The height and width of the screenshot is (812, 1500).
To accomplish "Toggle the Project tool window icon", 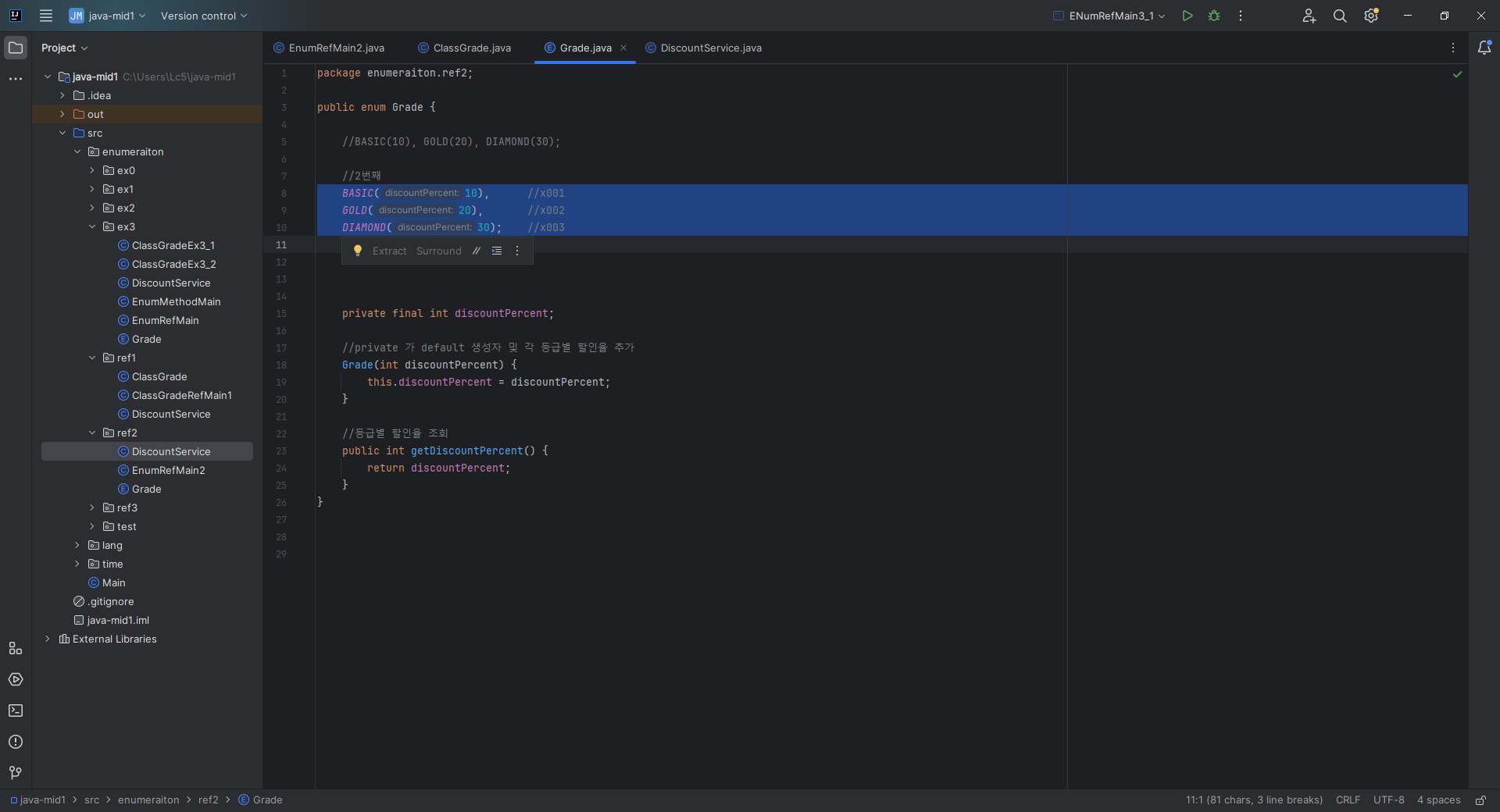I will point(16,48).
